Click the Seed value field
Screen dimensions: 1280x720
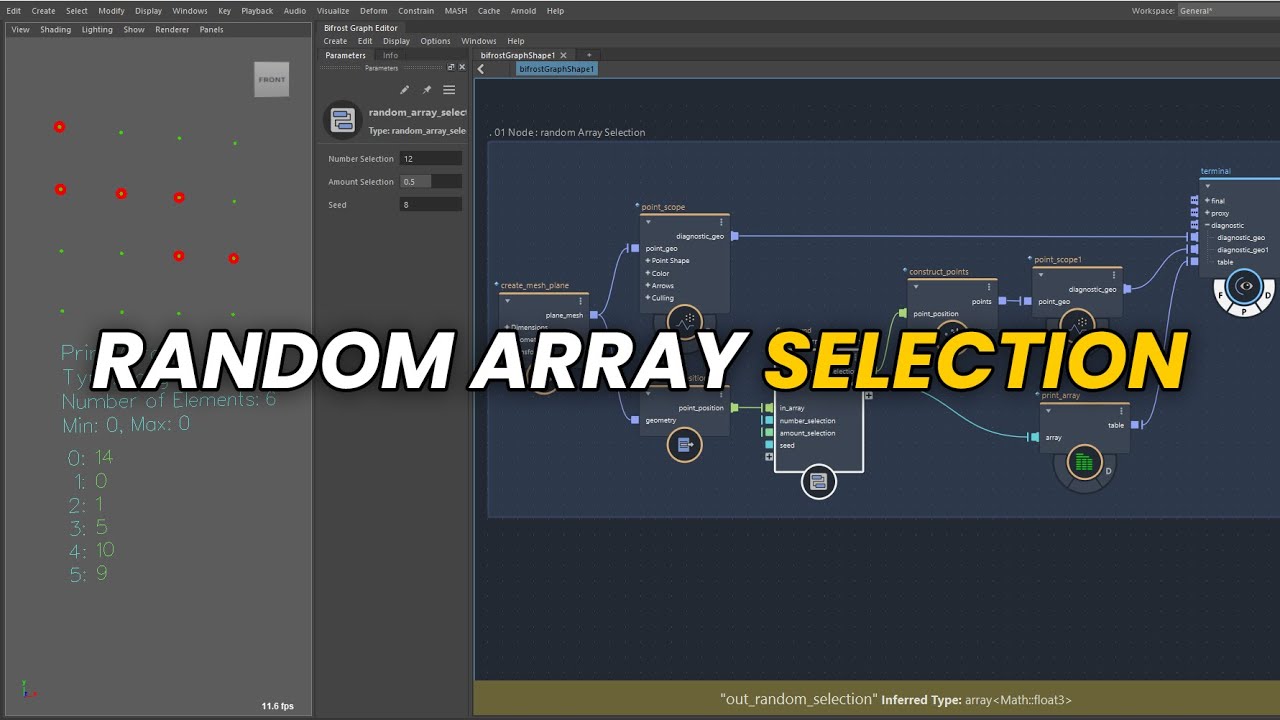pos(431,205)
